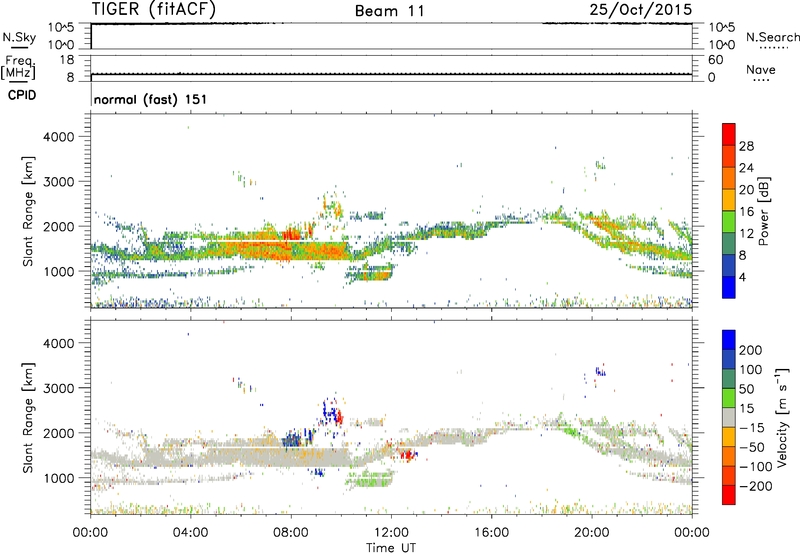This screenshot has height=554, width=800.
Task: Click the 28 tick on power colorbar
Action: [746, 146]
